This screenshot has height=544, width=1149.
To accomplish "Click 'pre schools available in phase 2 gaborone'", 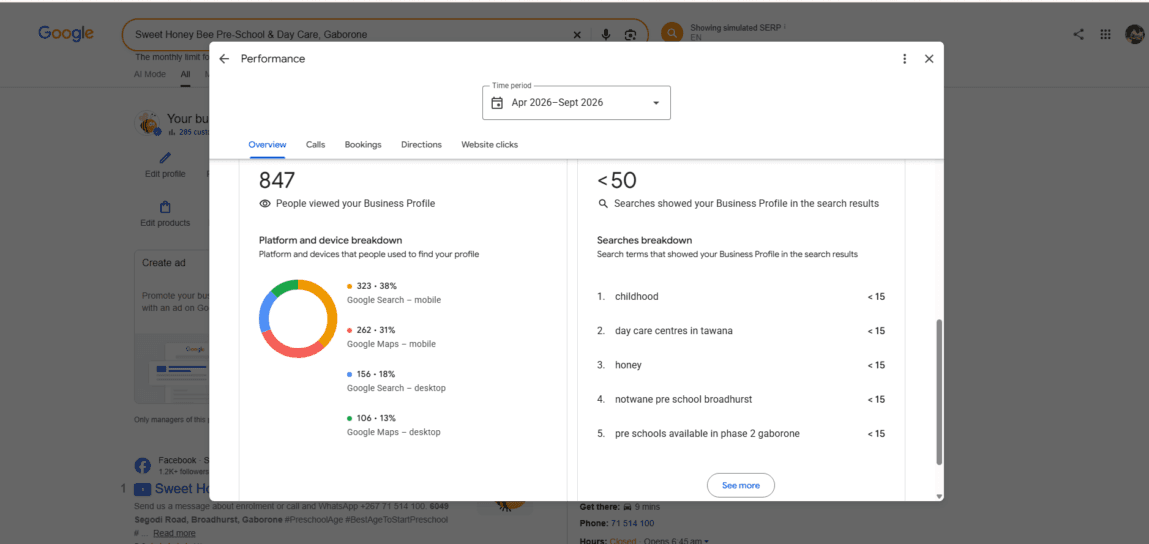I will coord(707,433).
